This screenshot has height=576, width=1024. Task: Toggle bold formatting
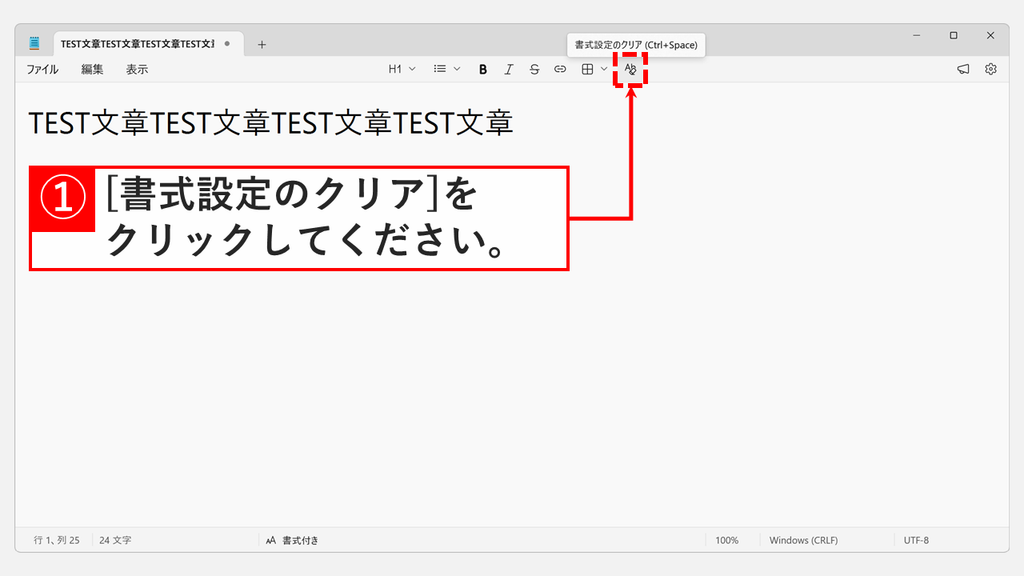(x=483, y=69)
